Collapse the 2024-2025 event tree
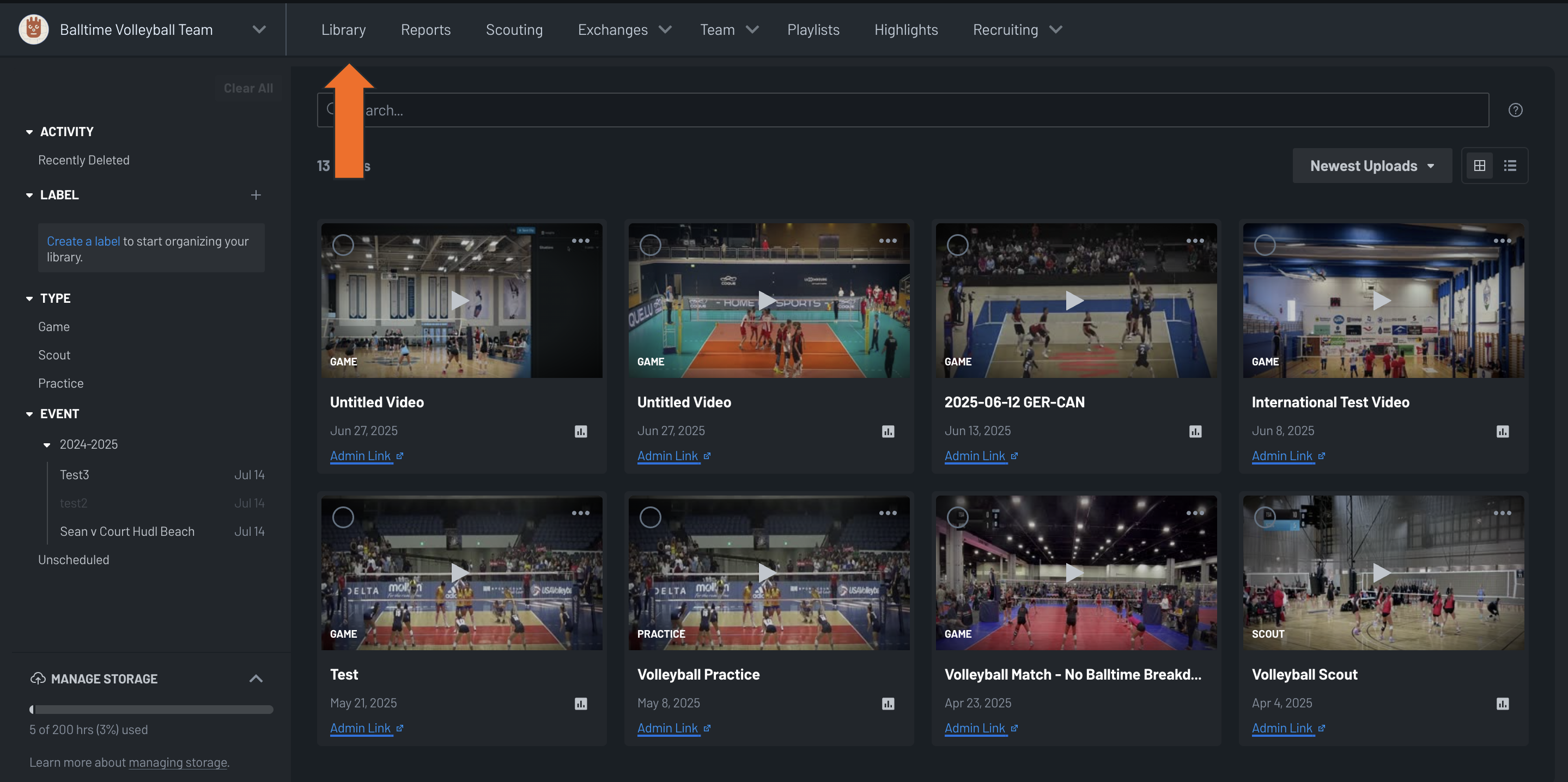This screenshot has width=1568, height=782. click(x=47, y=445)
